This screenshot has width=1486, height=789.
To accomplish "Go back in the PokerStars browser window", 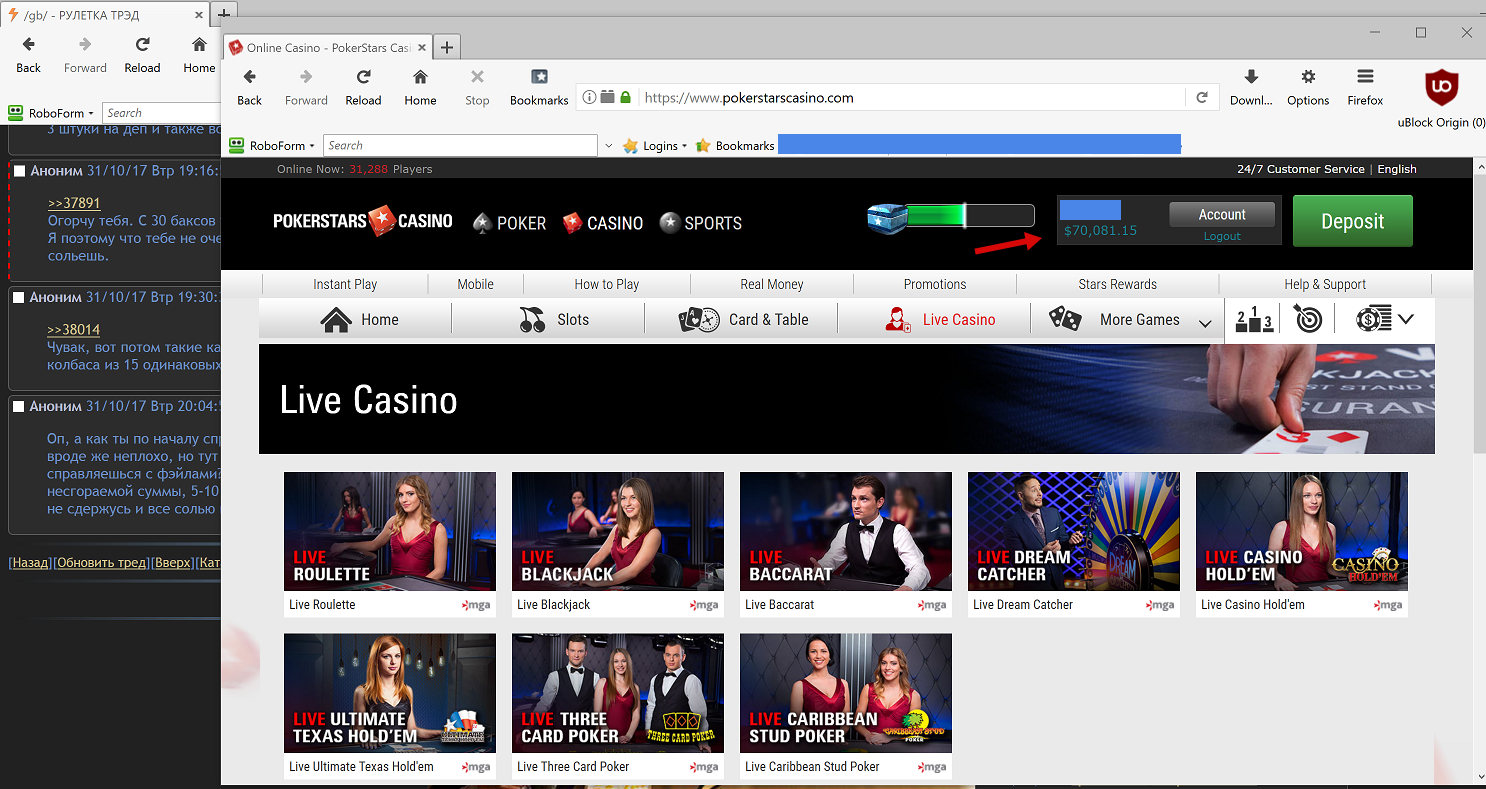I will [249, 86].
